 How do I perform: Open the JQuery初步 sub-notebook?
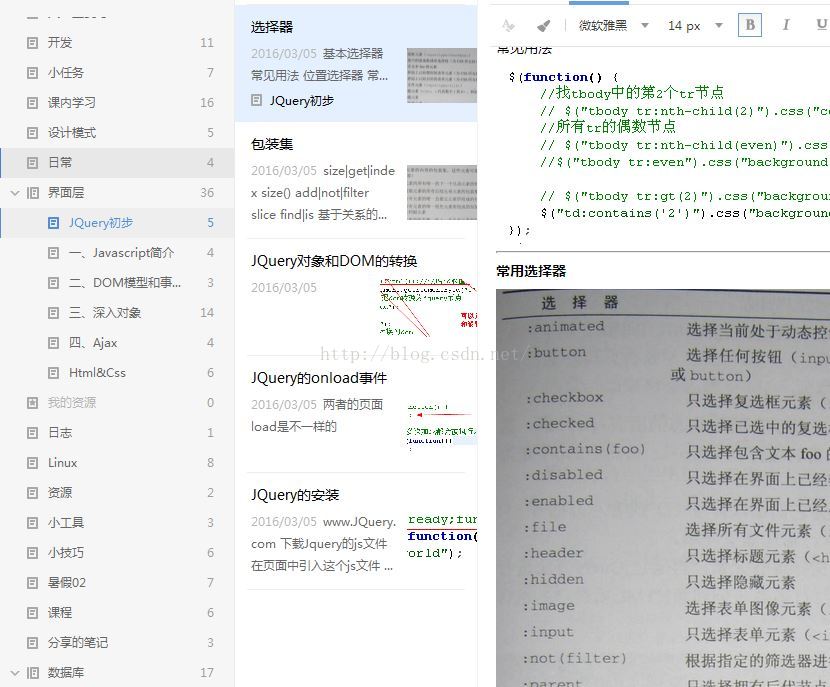[x=117, y=223]
